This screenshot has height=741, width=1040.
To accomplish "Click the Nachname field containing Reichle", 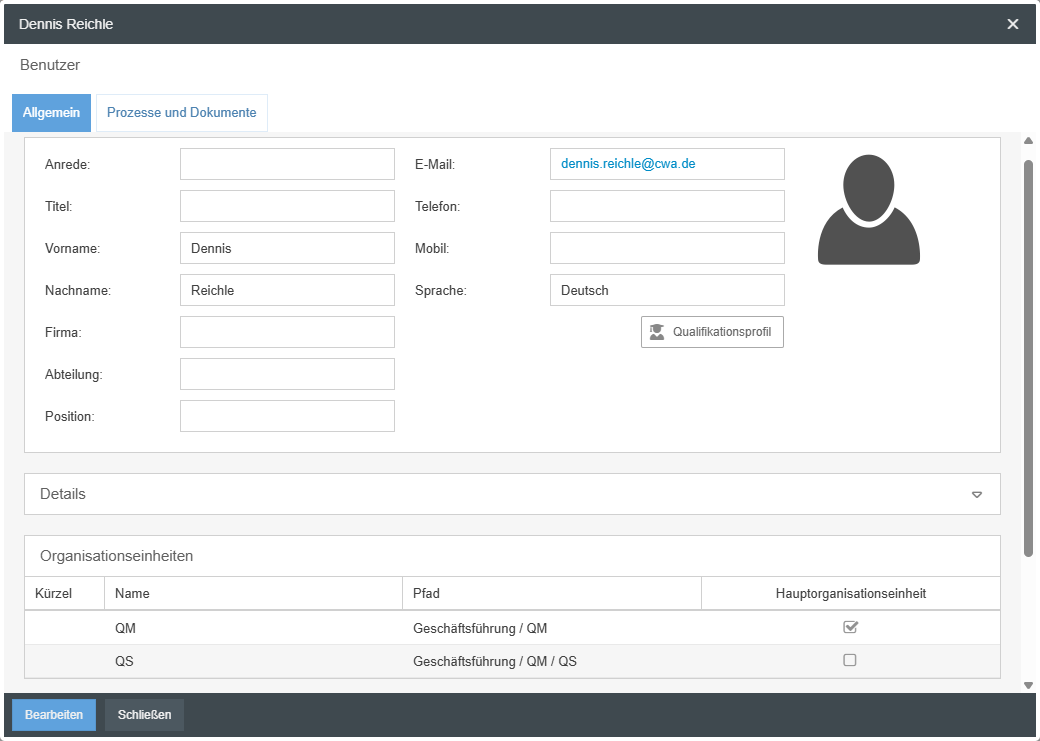I will coord(287,290).
